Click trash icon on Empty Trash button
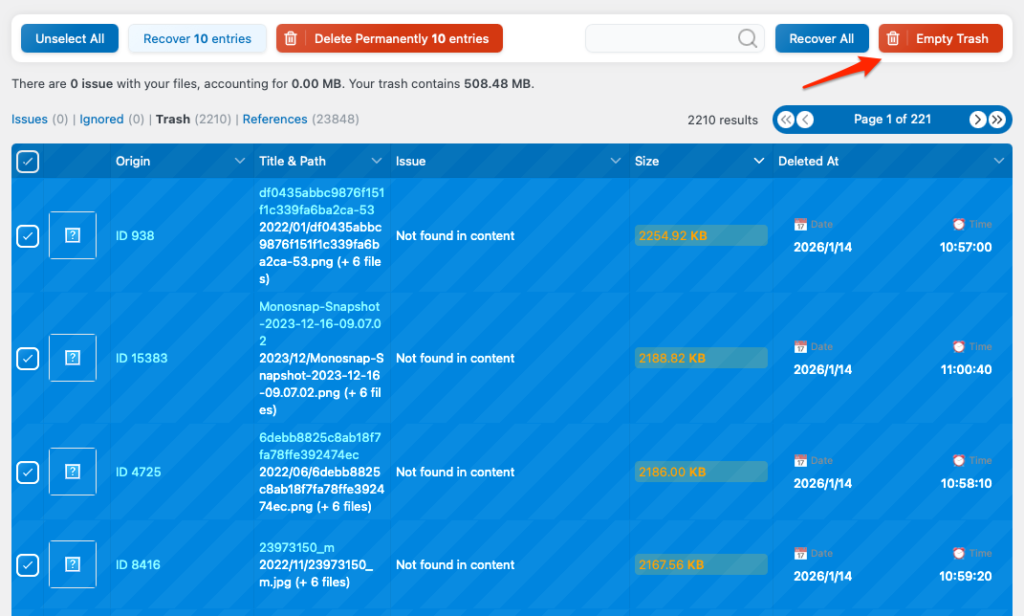Screen dimensions: 1024x616 coord(893,39)
